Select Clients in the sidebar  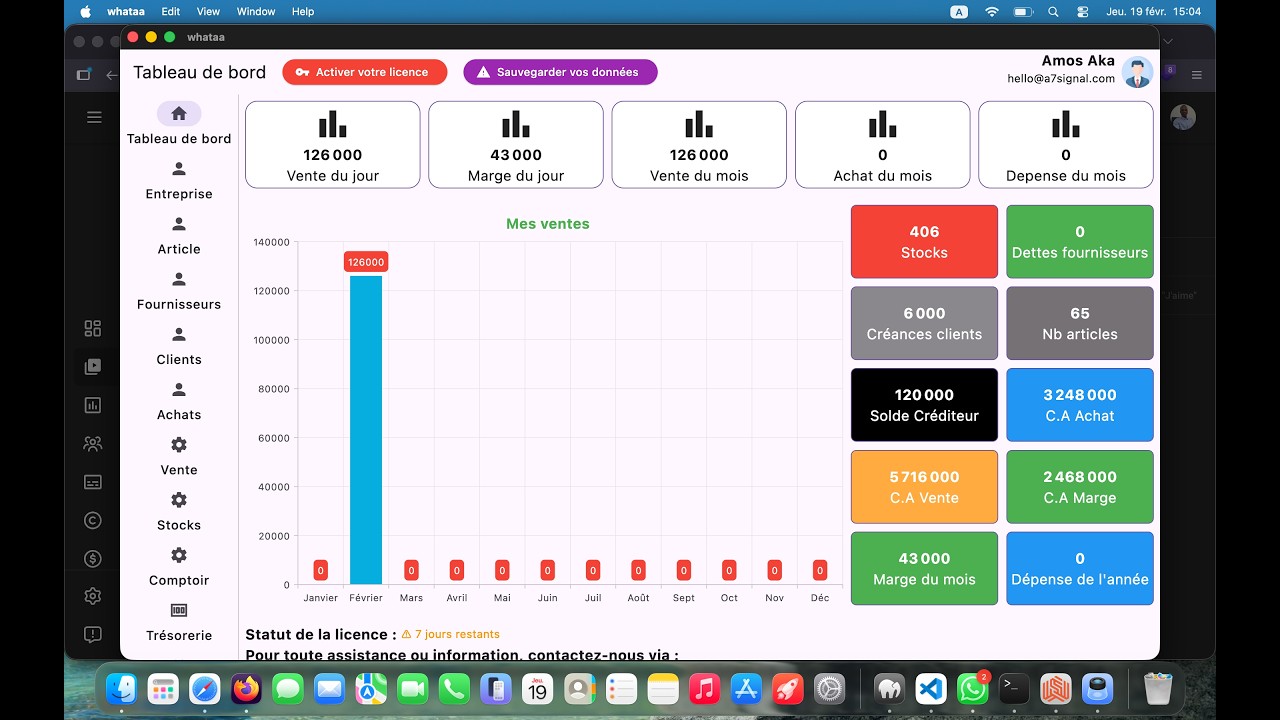179,346
